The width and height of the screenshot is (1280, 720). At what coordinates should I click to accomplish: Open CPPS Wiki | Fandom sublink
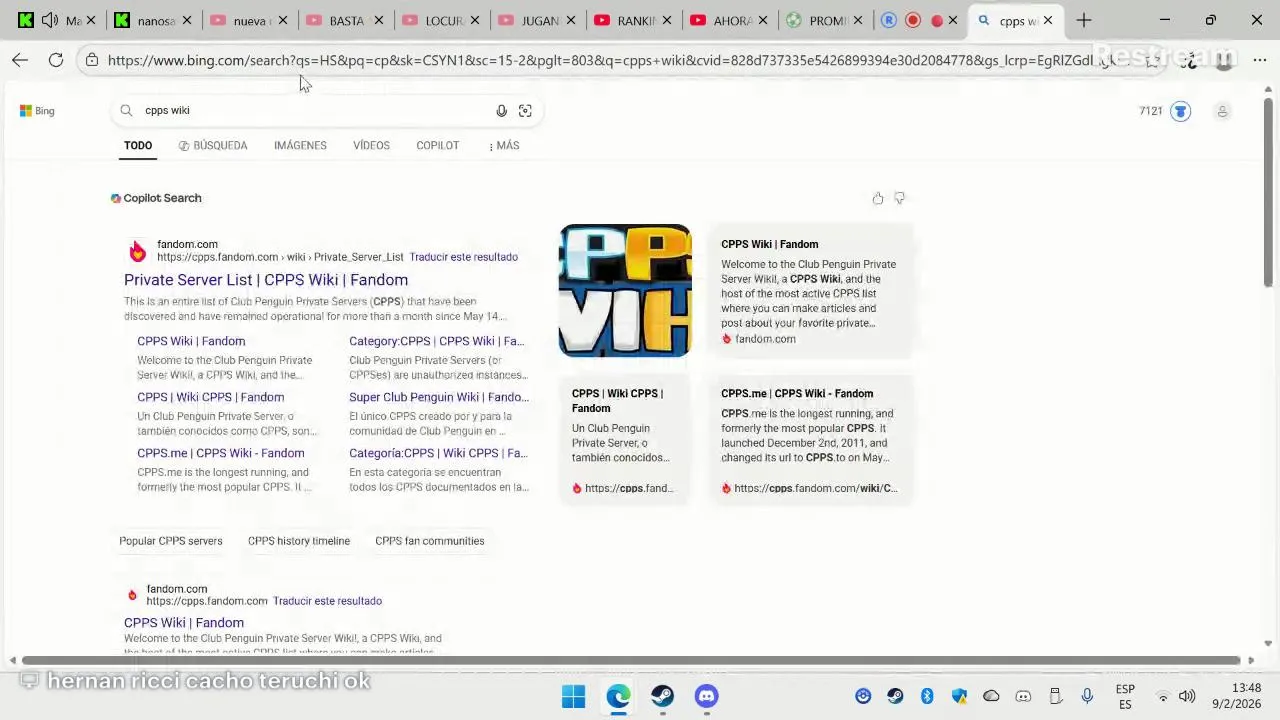tap(191, 341)
